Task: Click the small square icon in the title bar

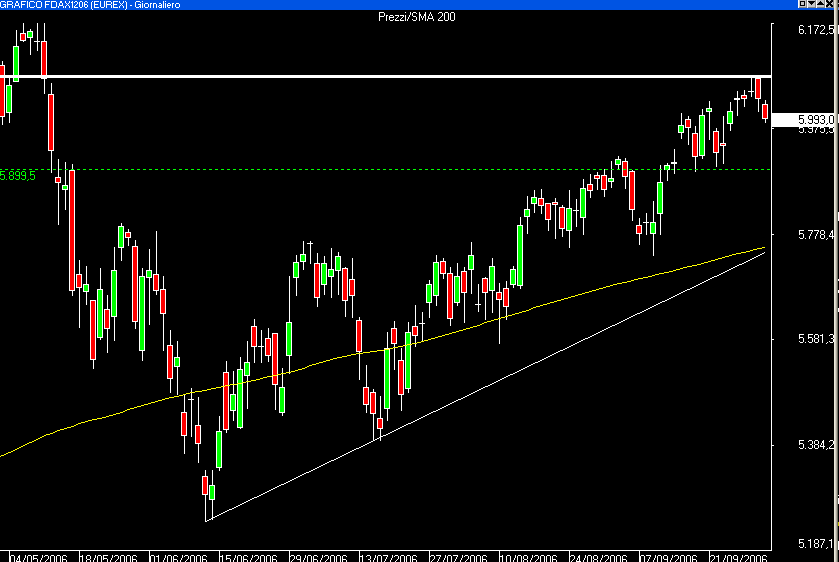Action: tap(802, 4)
